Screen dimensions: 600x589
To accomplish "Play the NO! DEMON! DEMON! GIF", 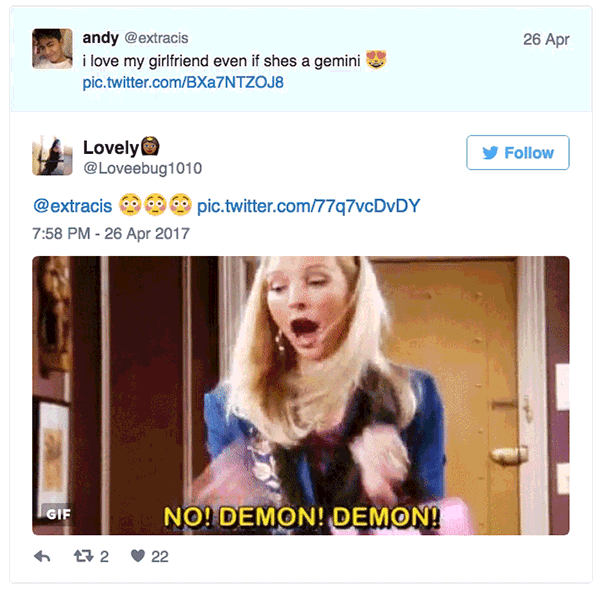I will click(x=301, y=395).
